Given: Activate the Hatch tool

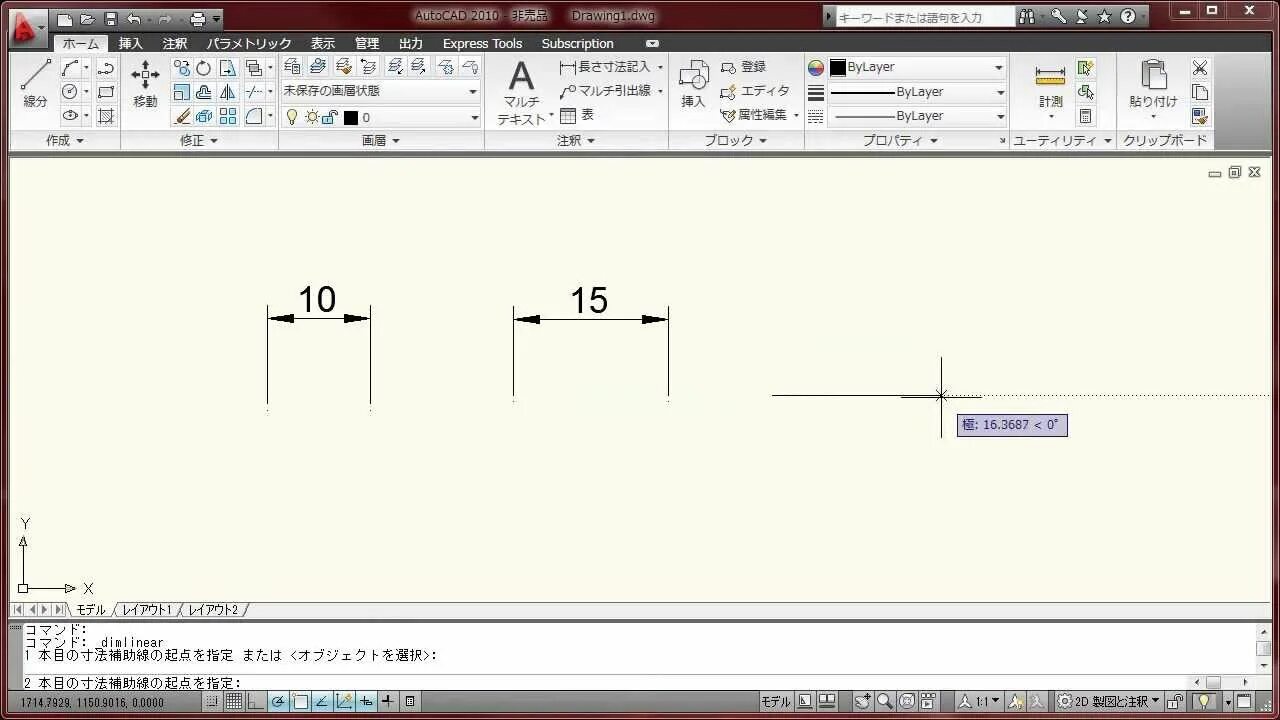Looking at the screenshot, I should (x=106, y=116).
